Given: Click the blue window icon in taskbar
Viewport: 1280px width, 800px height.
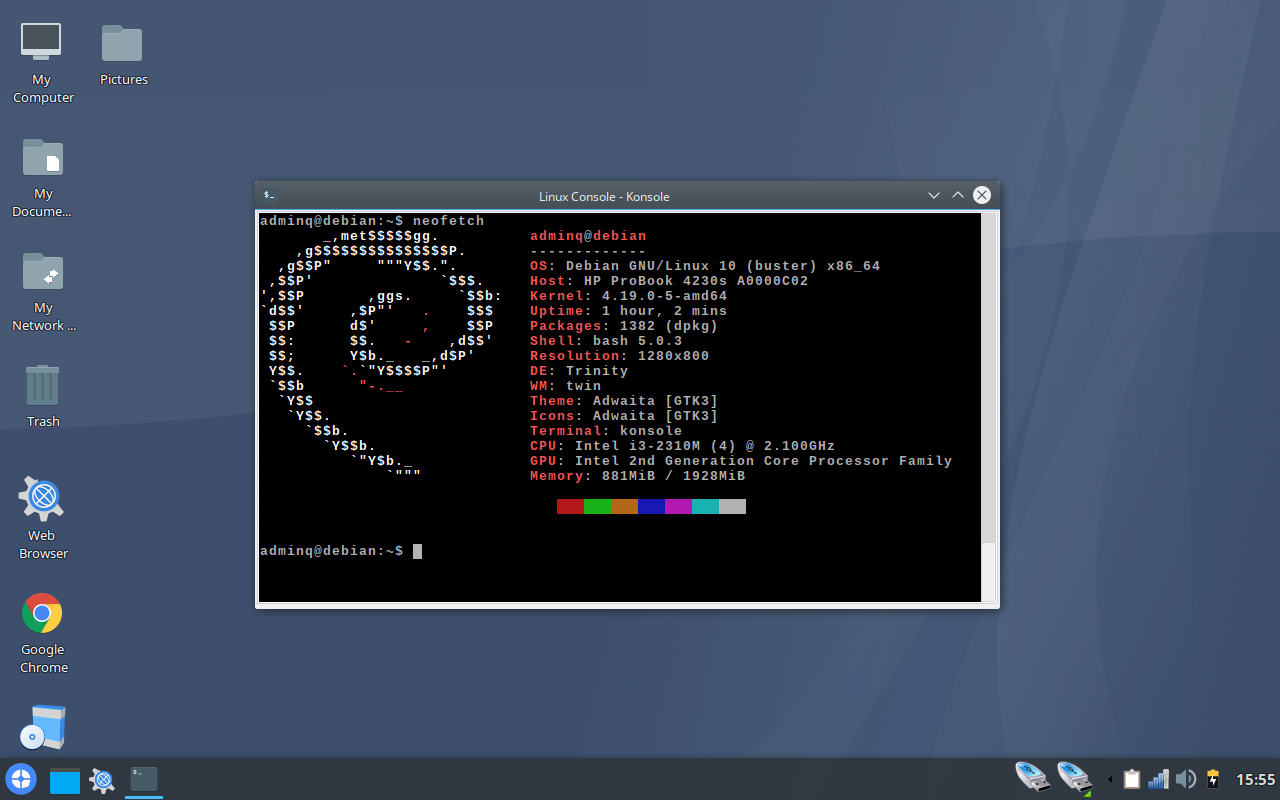Looking at the screenshot, I should coord(65,780).
